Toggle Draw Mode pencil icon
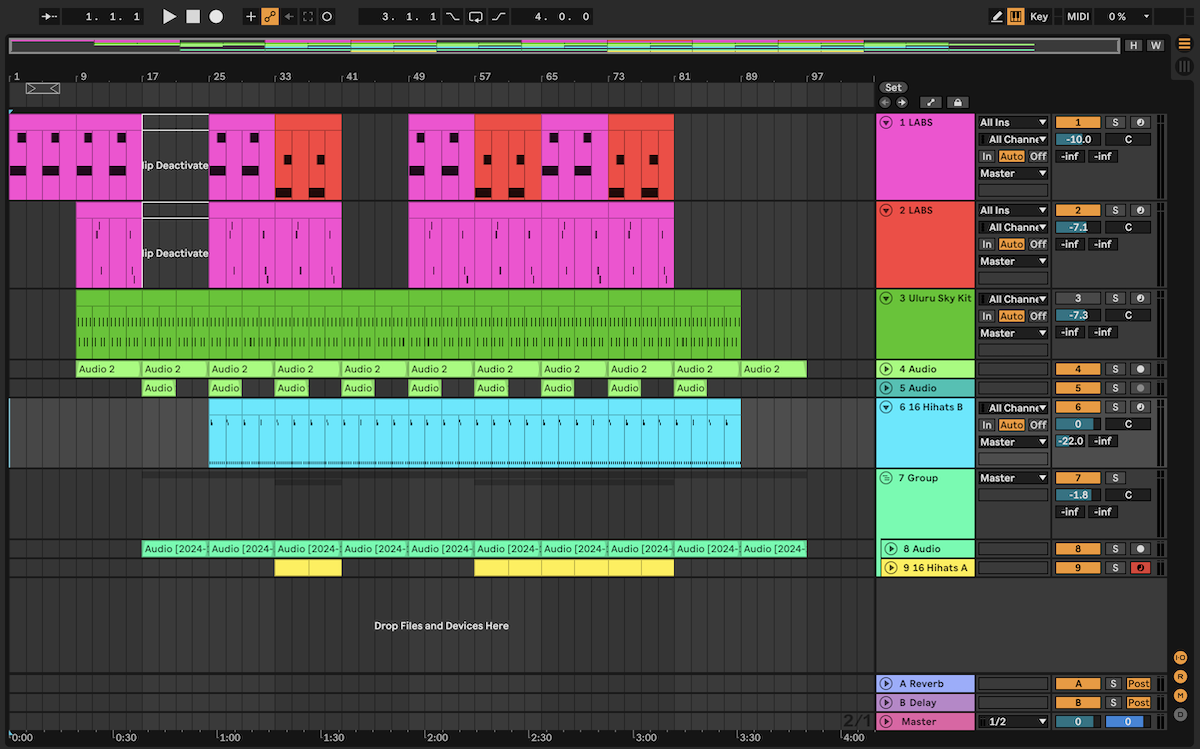The image size is (1200, 749). click(x=997, y=17)
